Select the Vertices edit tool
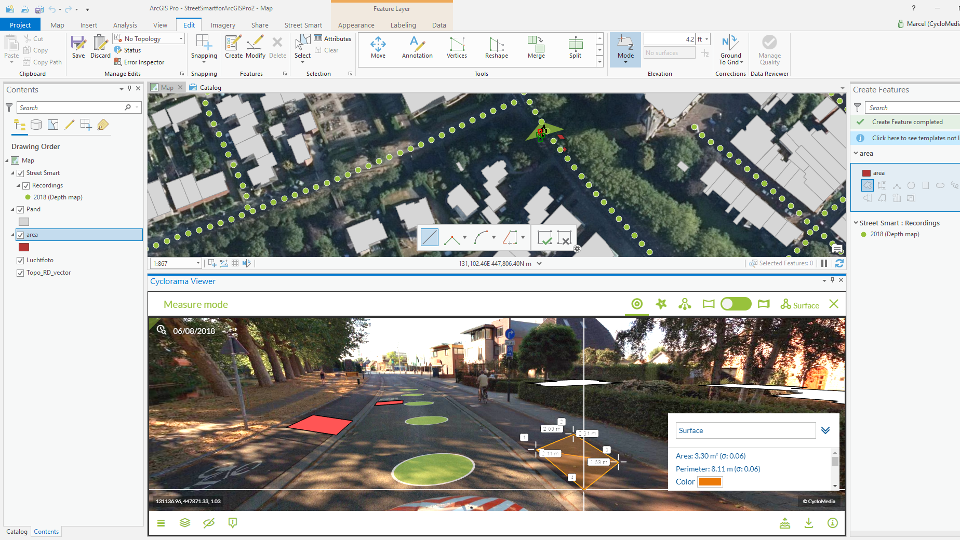Screen dimensions: 960x540 [x=457, y=47]
